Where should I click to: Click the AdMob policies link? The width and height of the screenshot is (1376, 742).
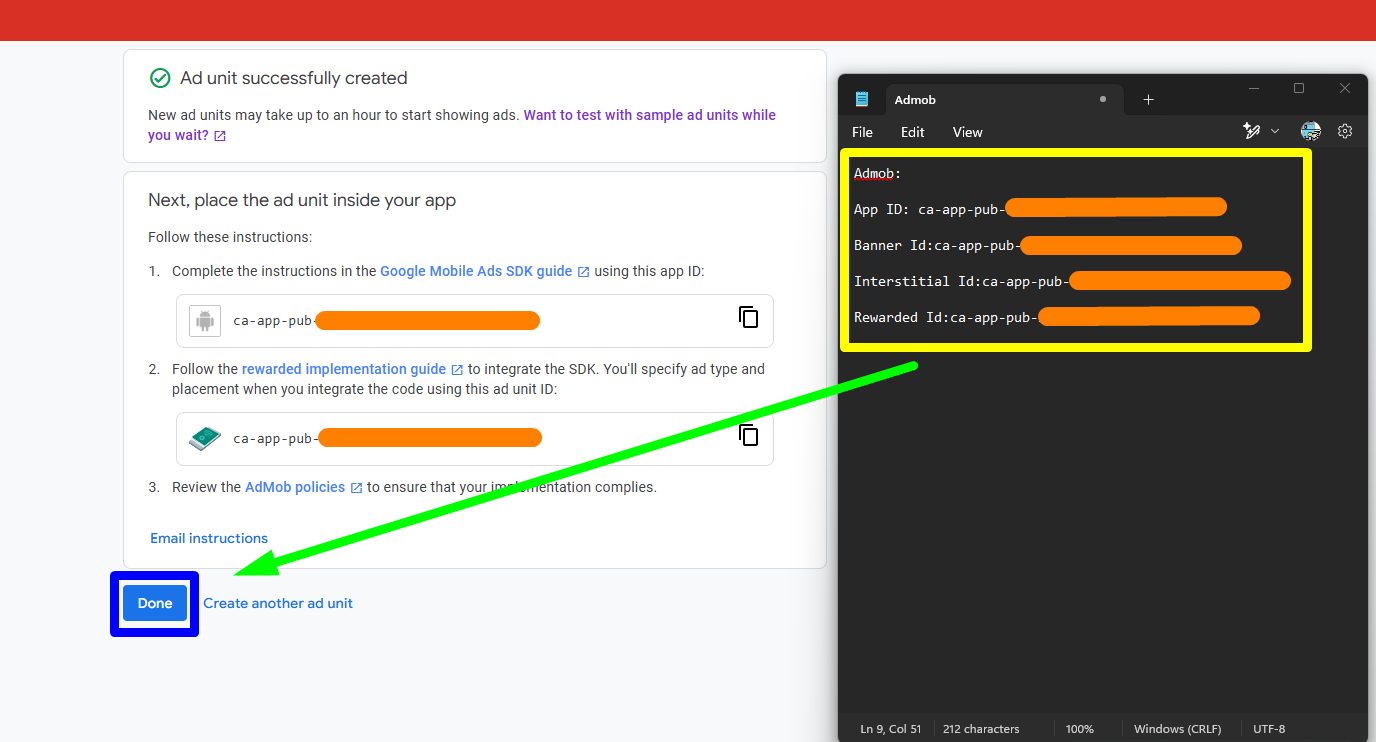[295, 487]
